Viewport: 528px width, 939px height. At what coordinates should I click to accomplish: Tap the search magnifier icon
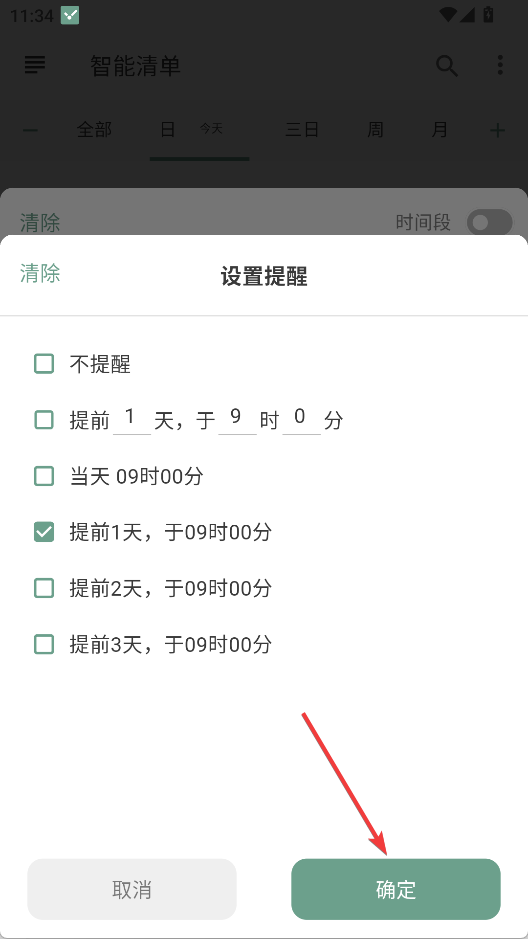pyautogui.click(x=447, y=65)
